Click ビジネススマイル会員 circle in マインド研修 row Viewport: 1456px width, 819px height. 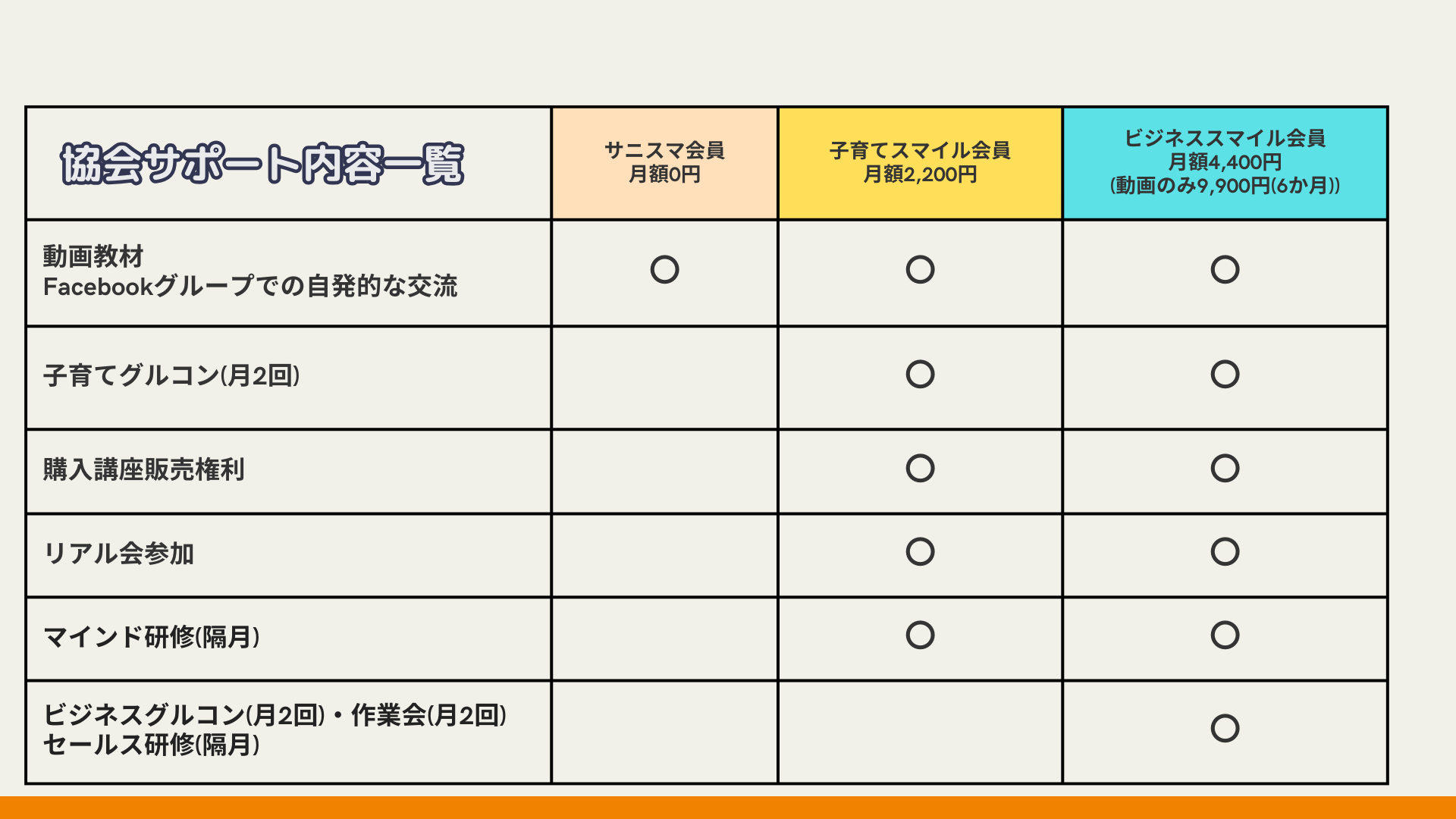click(1225, 635)
